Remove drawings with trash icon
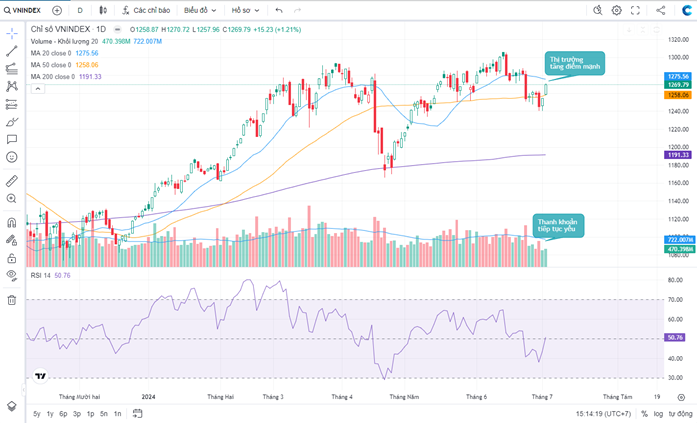The width and height of the screenshot is (697, 423). click(x=12, y=300)
